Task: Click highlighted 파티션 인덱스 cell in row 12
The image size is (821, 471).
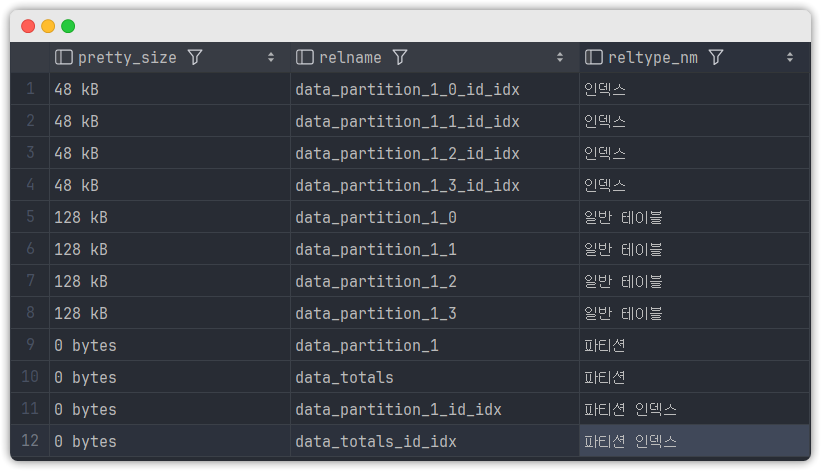Action: [x=694, y=441]
